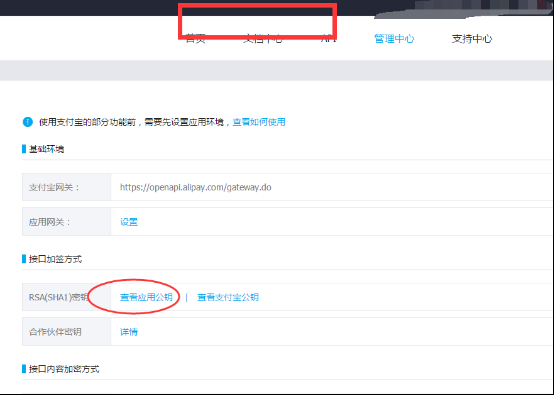554x395 pixels.
Task: Click the 应用网关 label
Action: (50, 222)
